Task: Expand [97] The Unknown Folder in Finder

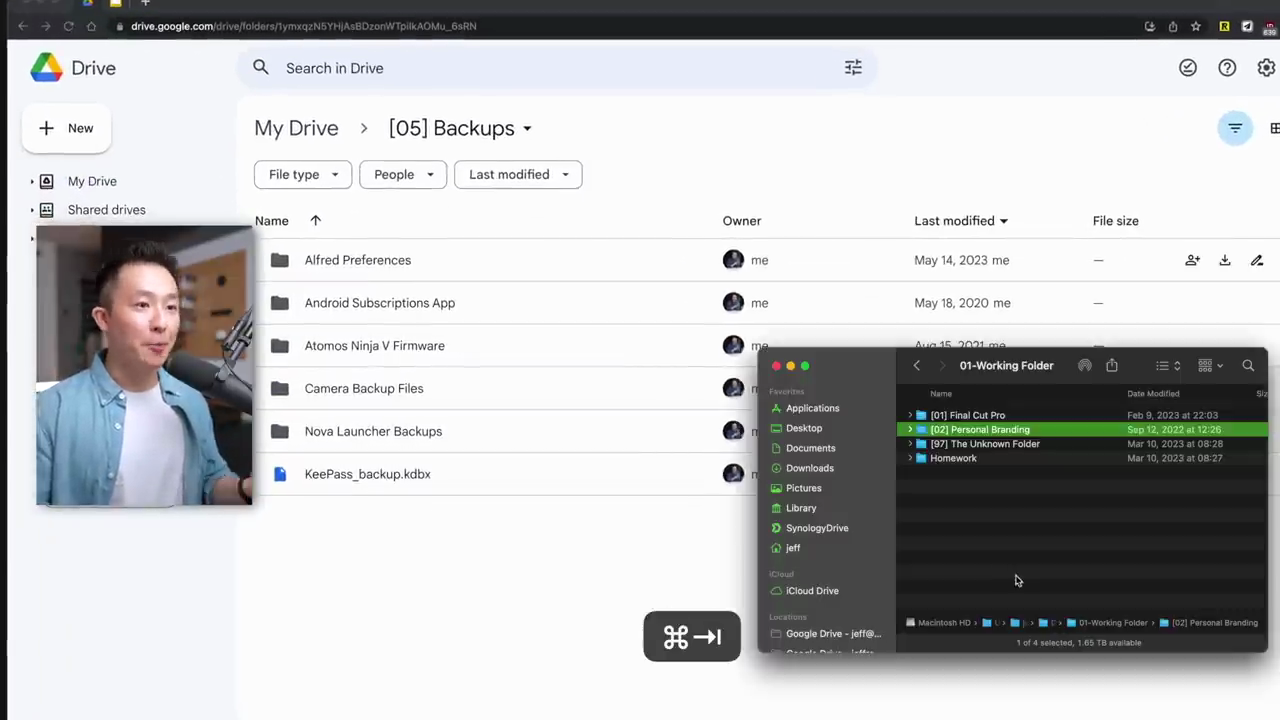Action: (x=910, y=444)
